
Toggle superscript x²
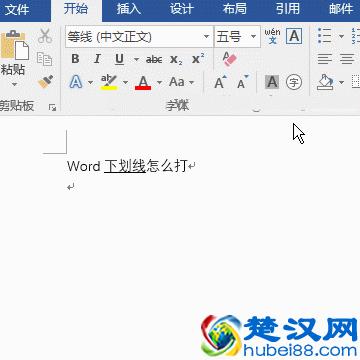click(x=198, y=59)
